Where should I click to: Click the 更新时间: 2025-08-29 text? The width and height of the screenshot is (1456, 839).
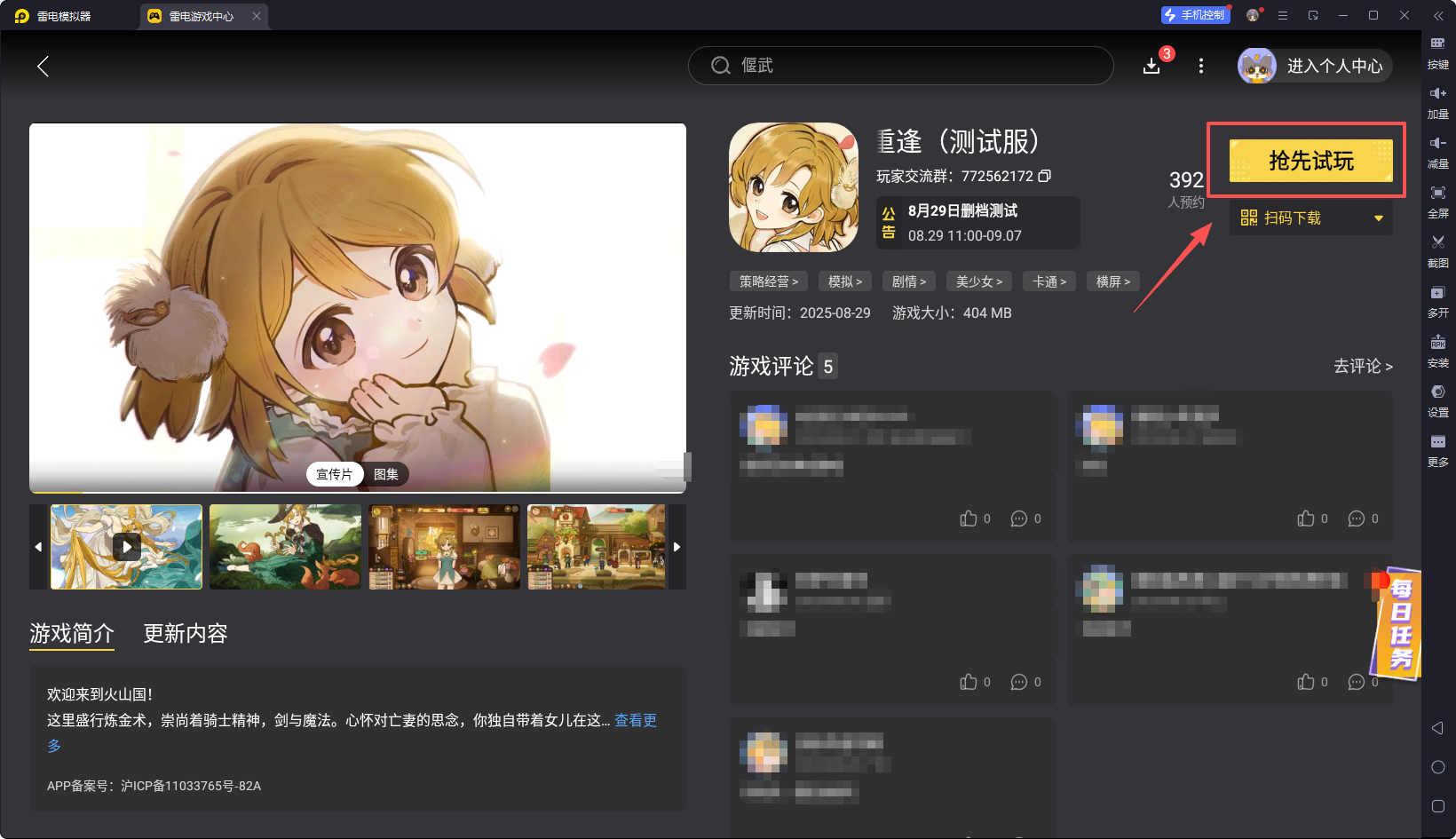[x=800, y=313]
